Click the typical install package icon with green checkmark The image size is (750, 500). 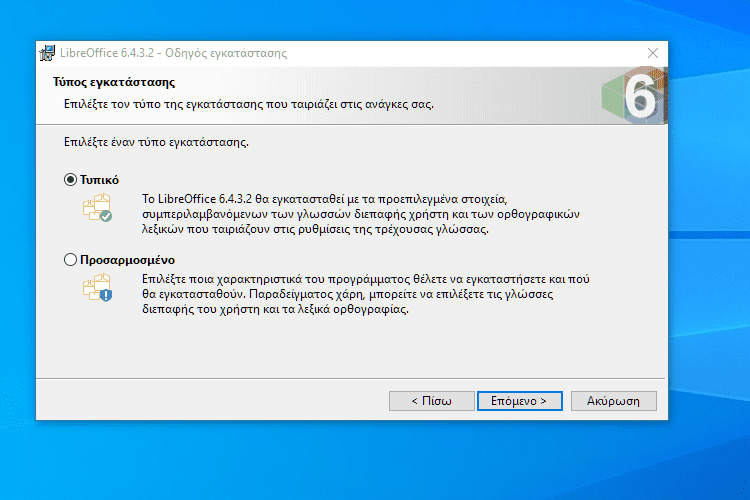97,207
